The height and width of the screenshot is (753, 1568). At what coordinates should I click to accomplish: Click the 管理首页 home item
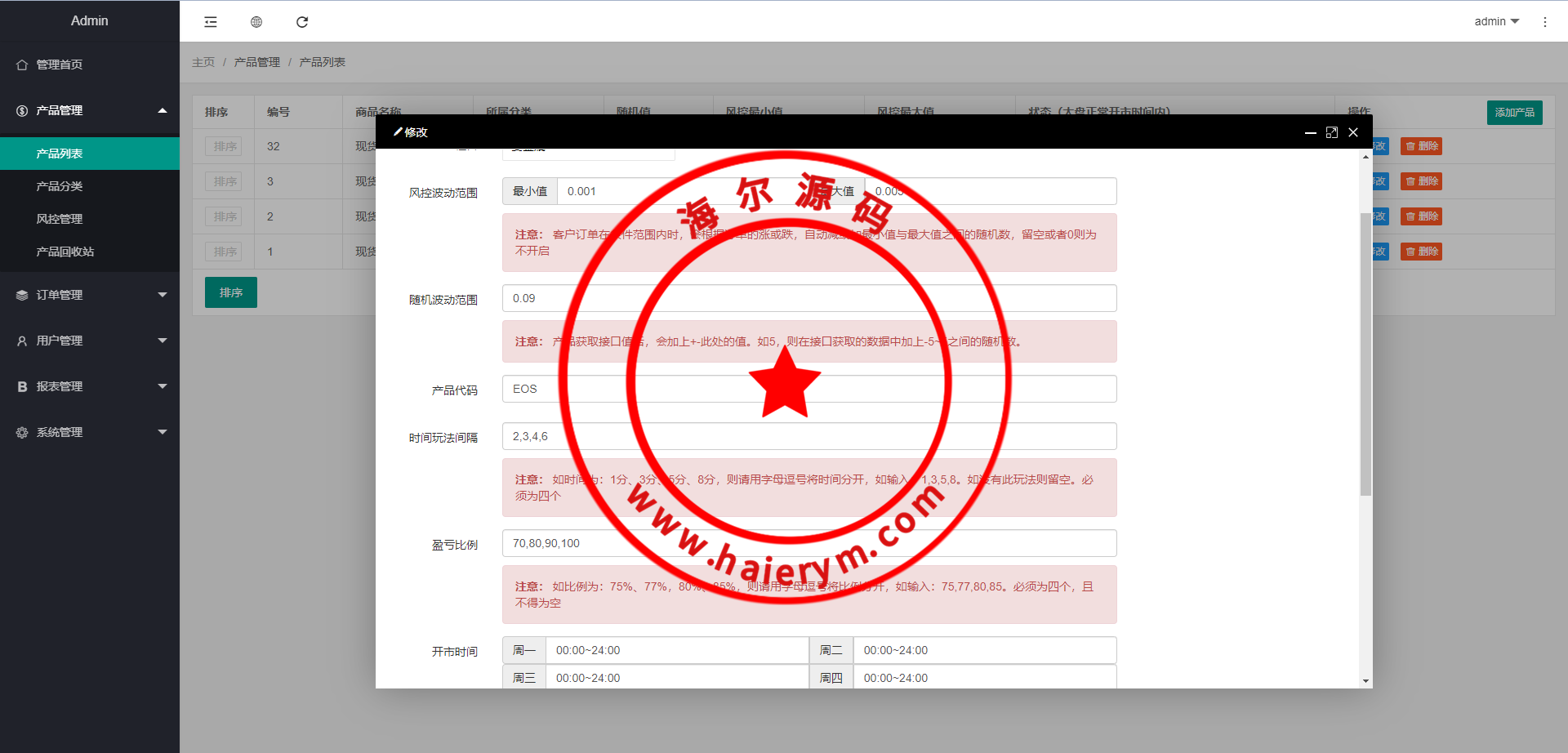tap(59, 65)
